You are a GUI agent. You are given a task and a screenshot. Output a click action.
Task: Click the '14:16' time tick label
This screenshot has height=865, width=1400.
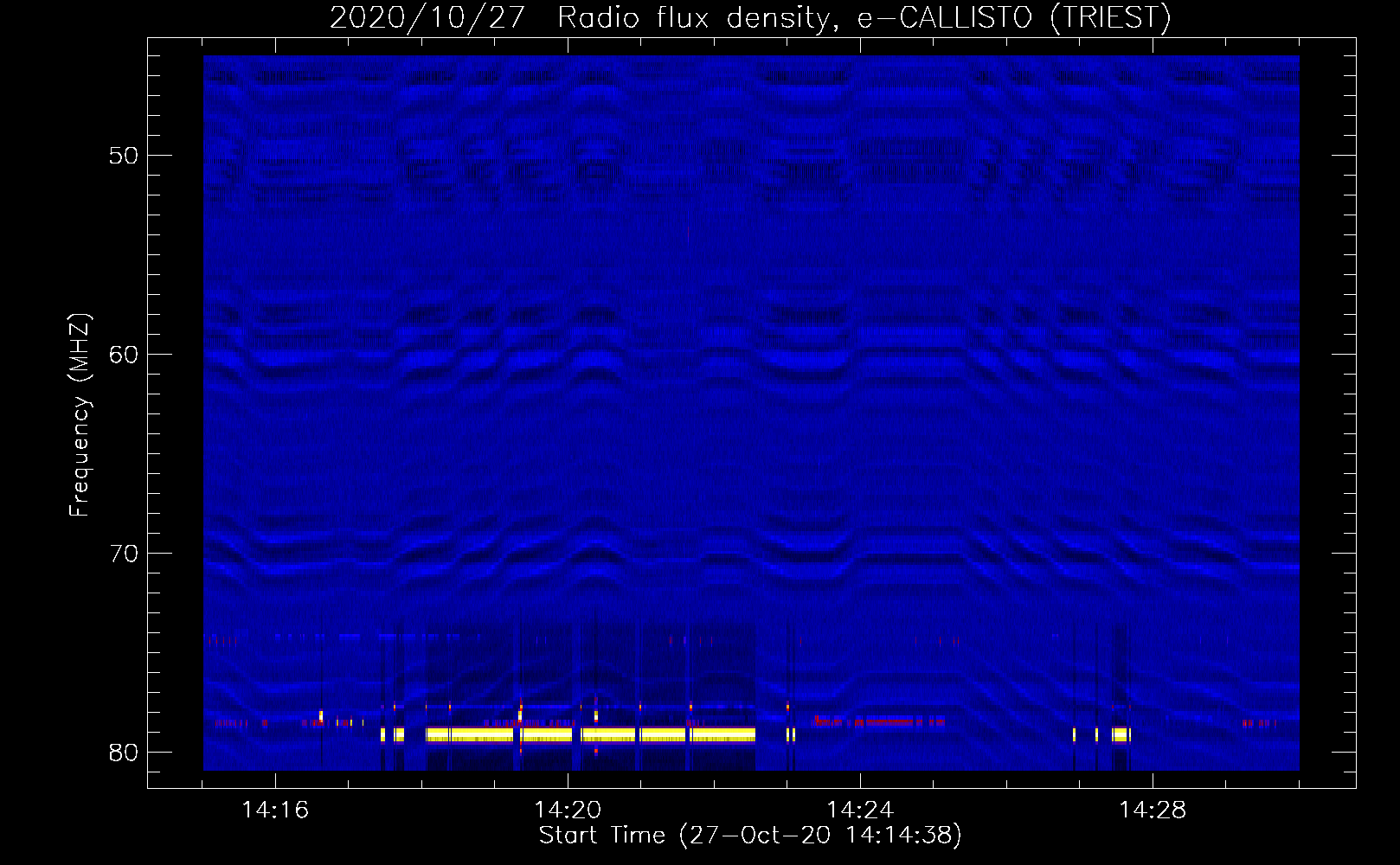tap(275, 810)
